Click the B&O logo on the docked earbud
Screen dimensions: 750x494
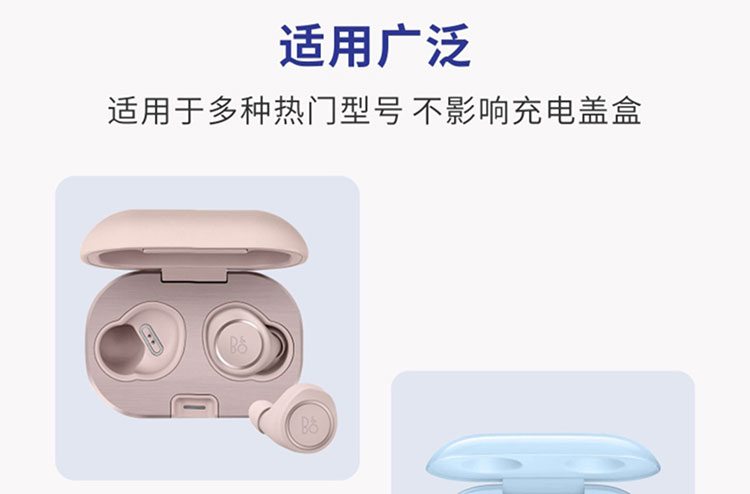(238, 344)
